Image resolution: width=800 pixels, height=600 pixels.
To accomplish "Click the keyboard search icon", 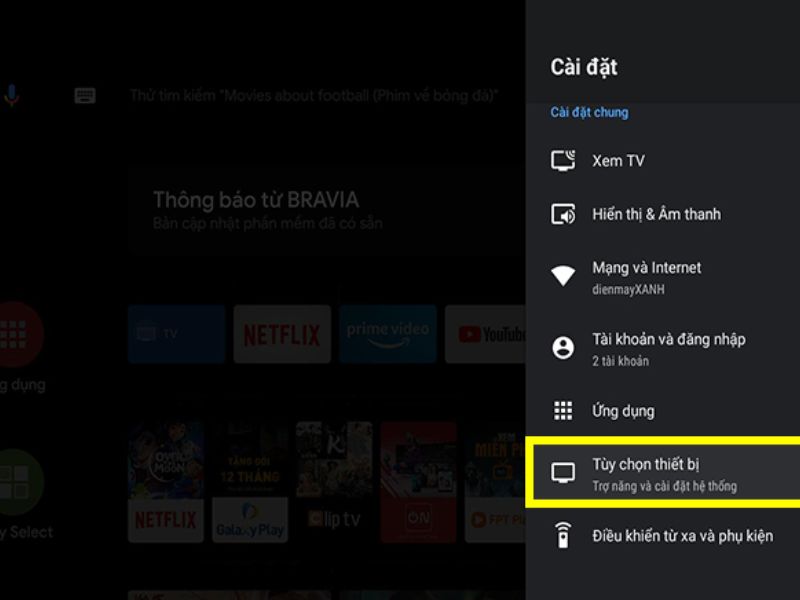I will pyautogui.click(x=85, y=96).
